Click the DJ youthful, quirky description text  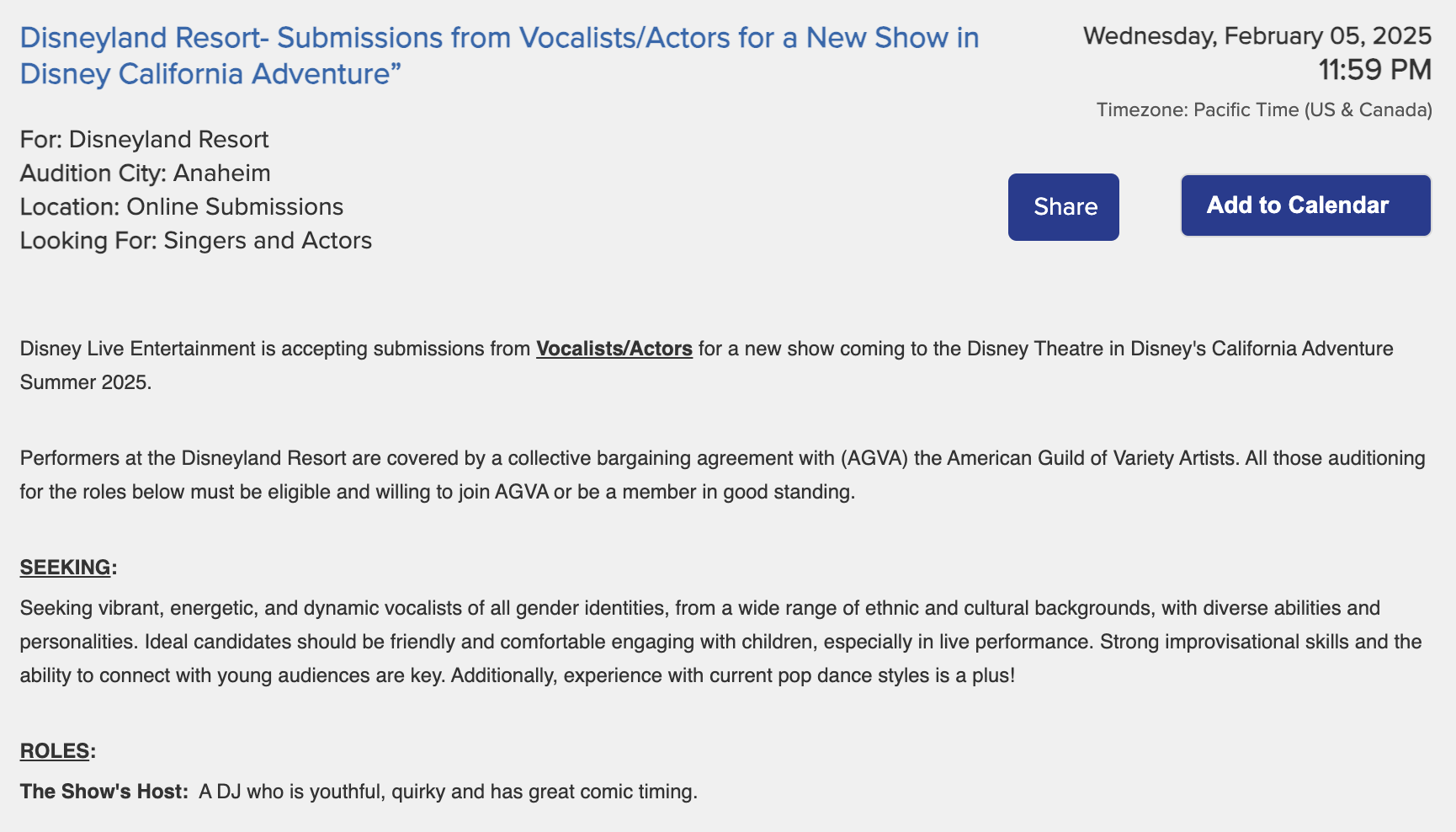[448, 792]
